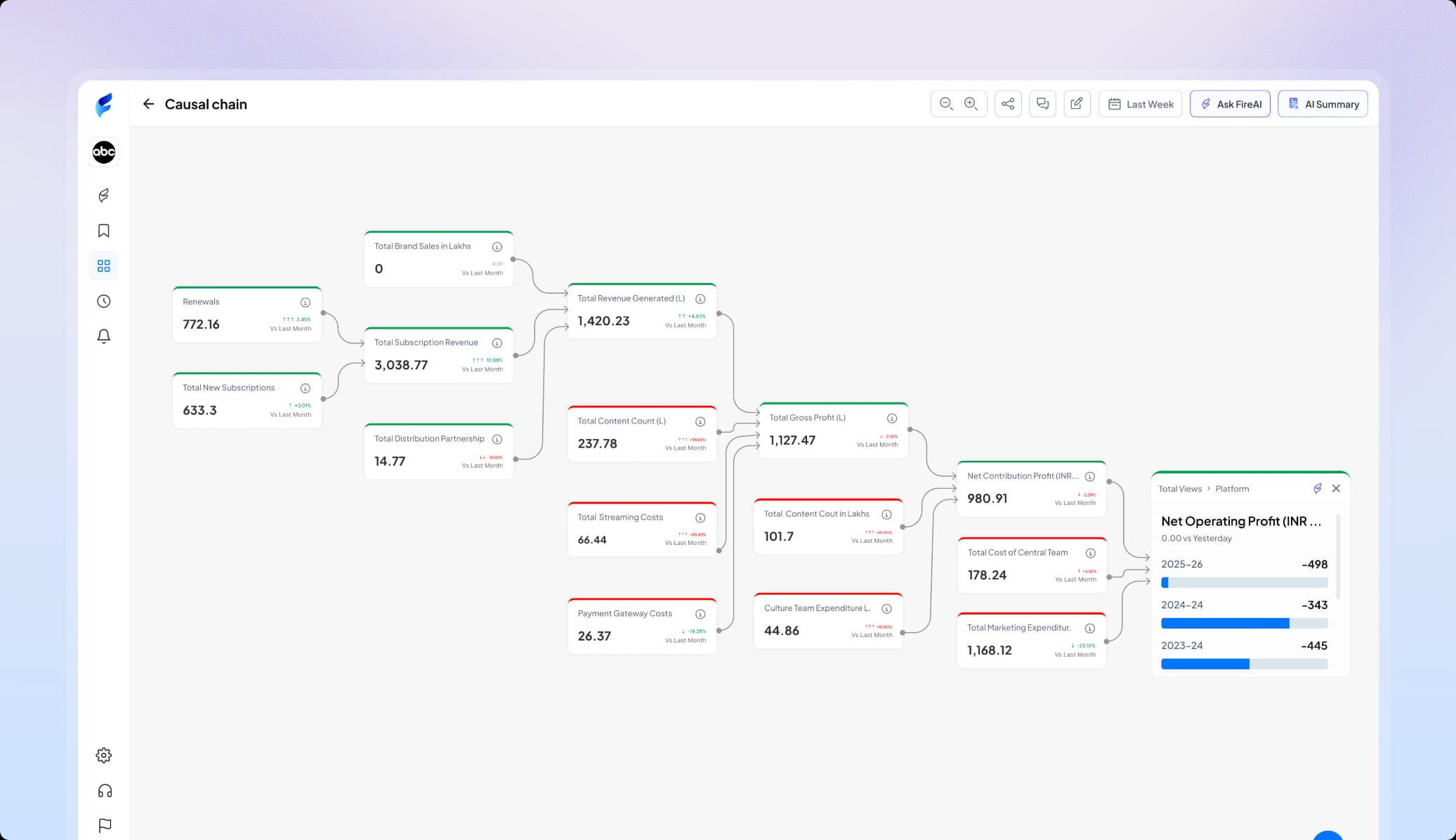Open the history clock icon in sidebar
This screenshot has height=840, width=1456.
click(x=104, y=301)
